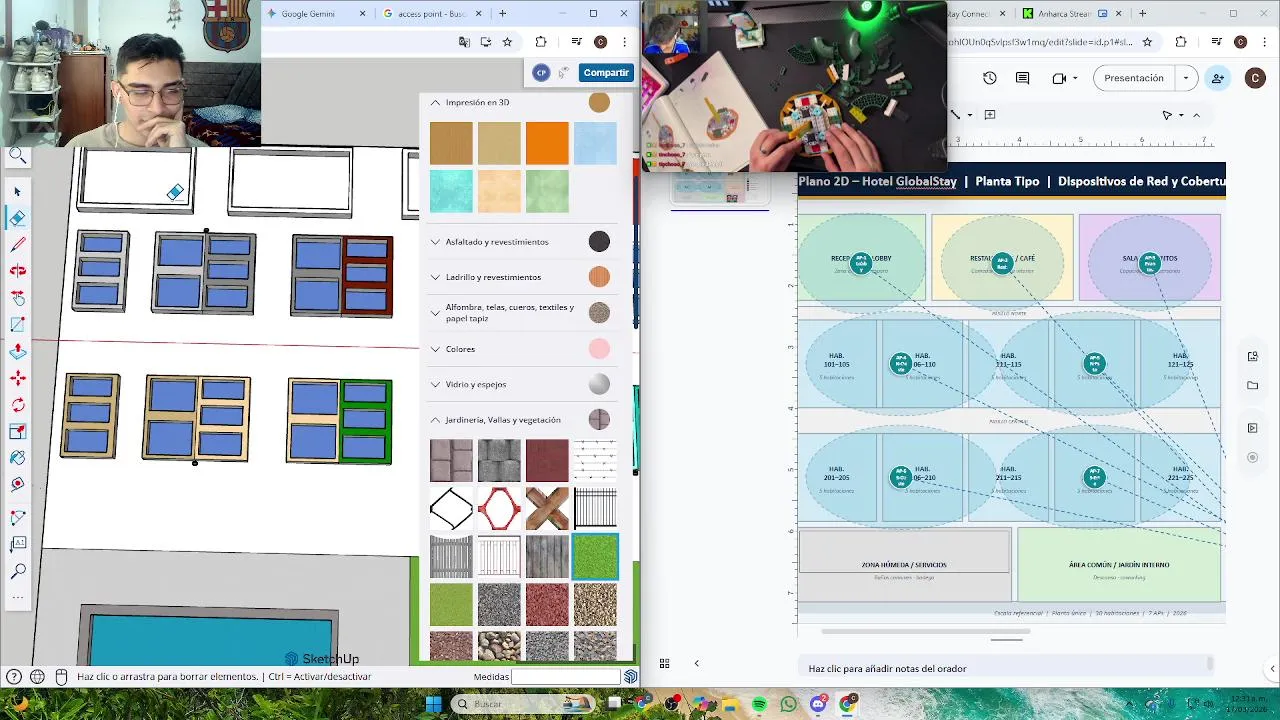Expand Ladrillo y revestimientos section
This screenshot has height=720, width=1280.
[435, 277]
